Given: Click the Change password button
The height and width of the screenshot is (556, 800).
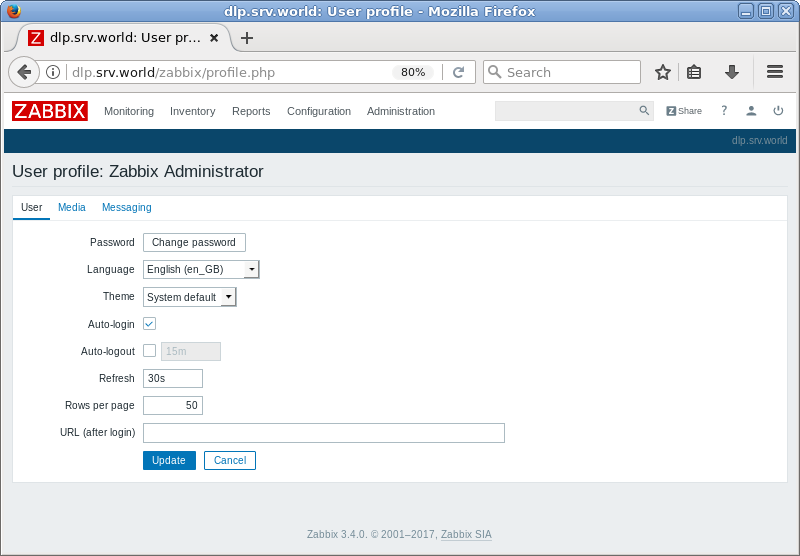Looking at the screenshot, I should click(x=194, y=242).
